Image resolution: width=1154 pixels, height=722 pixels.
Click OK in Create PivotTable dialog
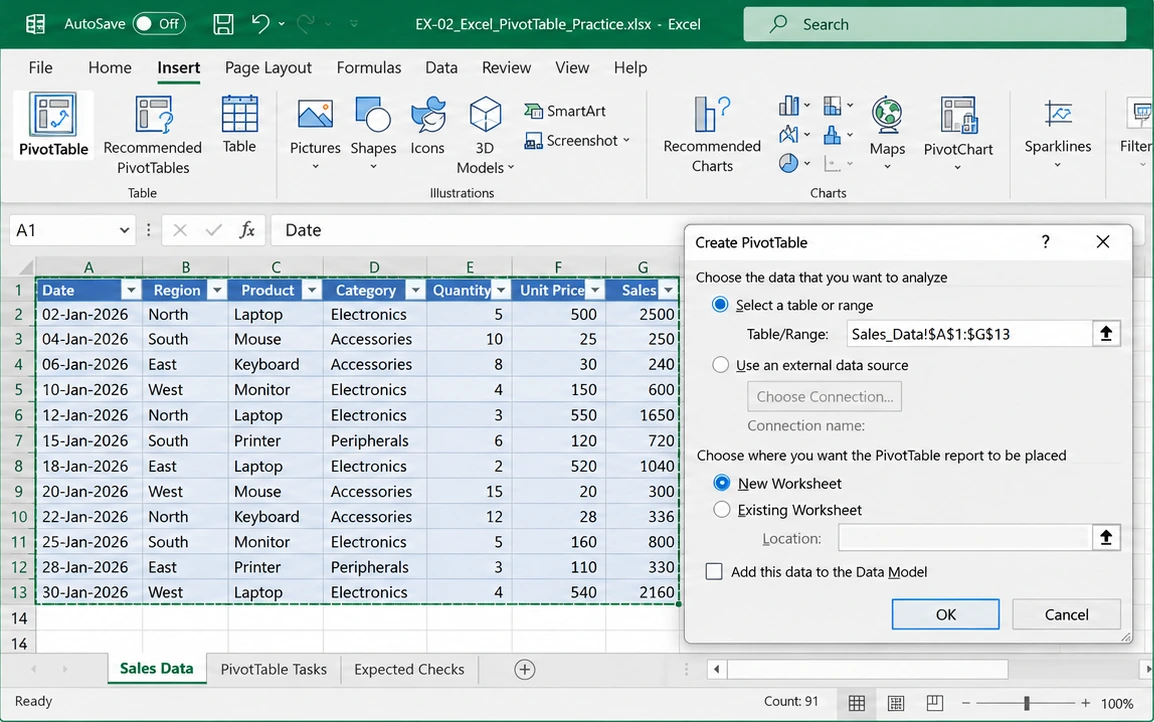[946, 615]
